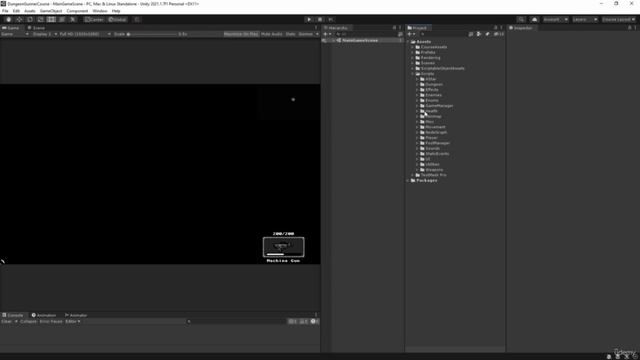The height and width of the screenshot is (360, 640).
Task: Toggle the Inspector panel lock
Action: [629, 28]
